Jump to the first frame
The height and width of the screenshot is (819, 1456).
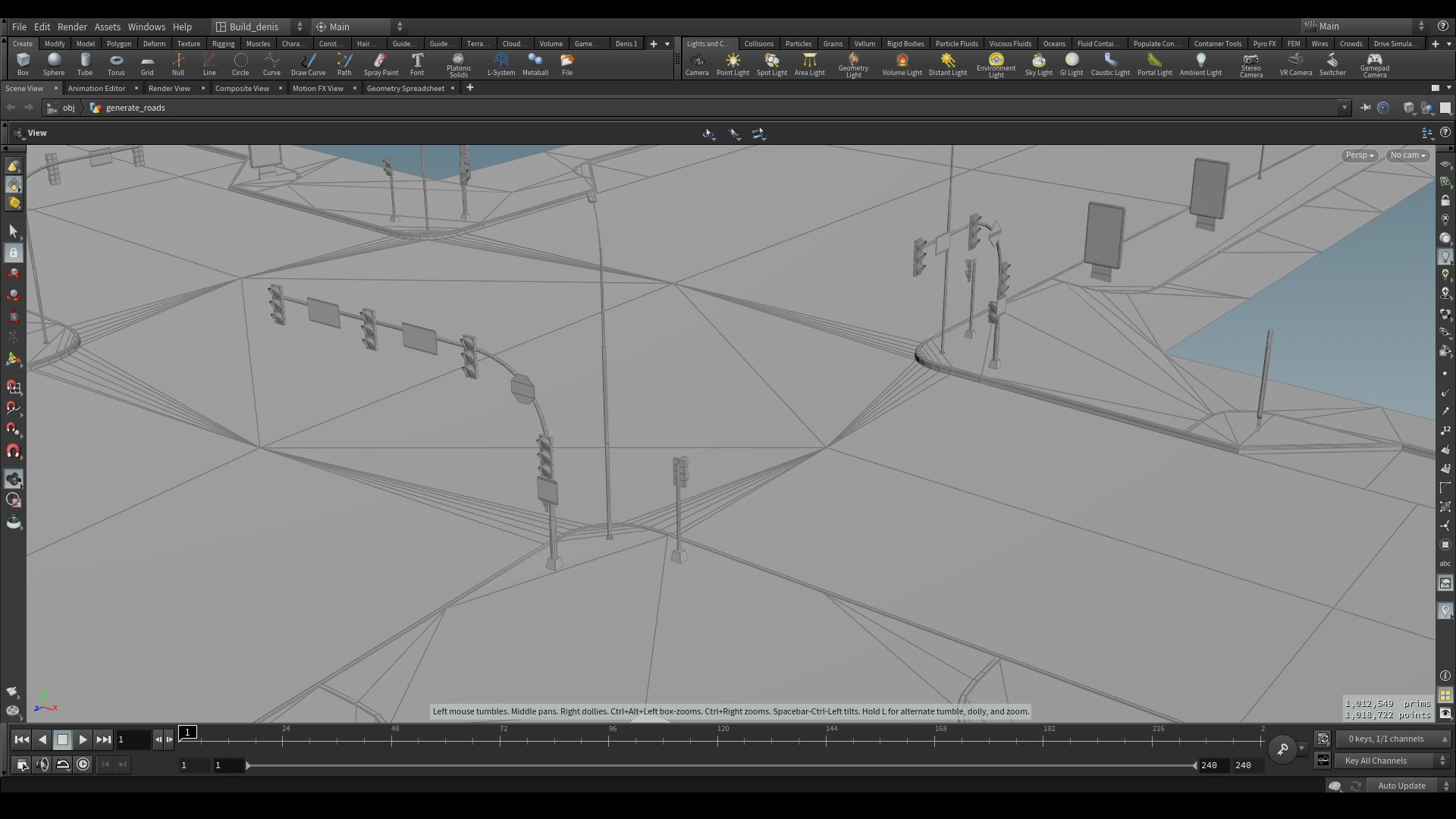[x=22, y=739]
